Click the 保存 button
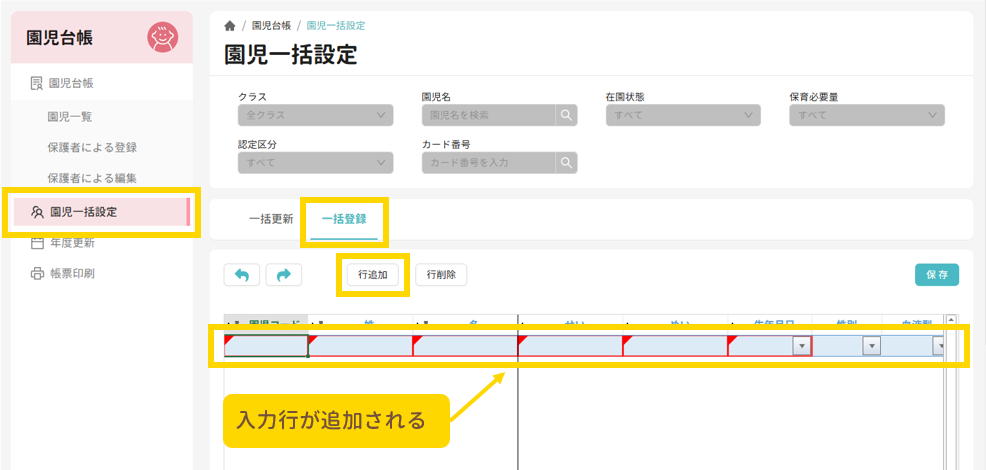This screenshot has width=986, height=470. pos(937,274)
